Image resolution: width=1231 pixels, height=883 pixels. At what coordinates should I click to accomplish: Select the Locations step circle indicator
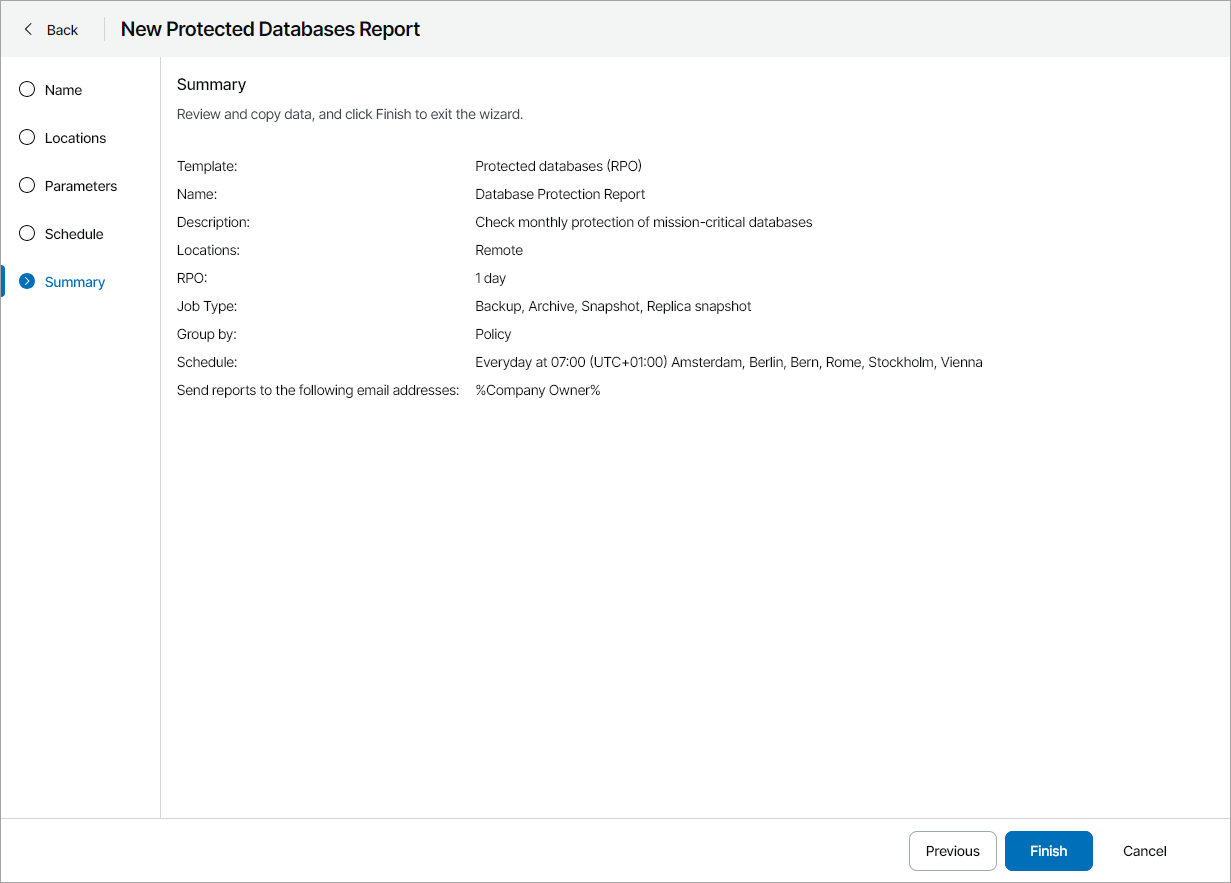tap(27, 138)
